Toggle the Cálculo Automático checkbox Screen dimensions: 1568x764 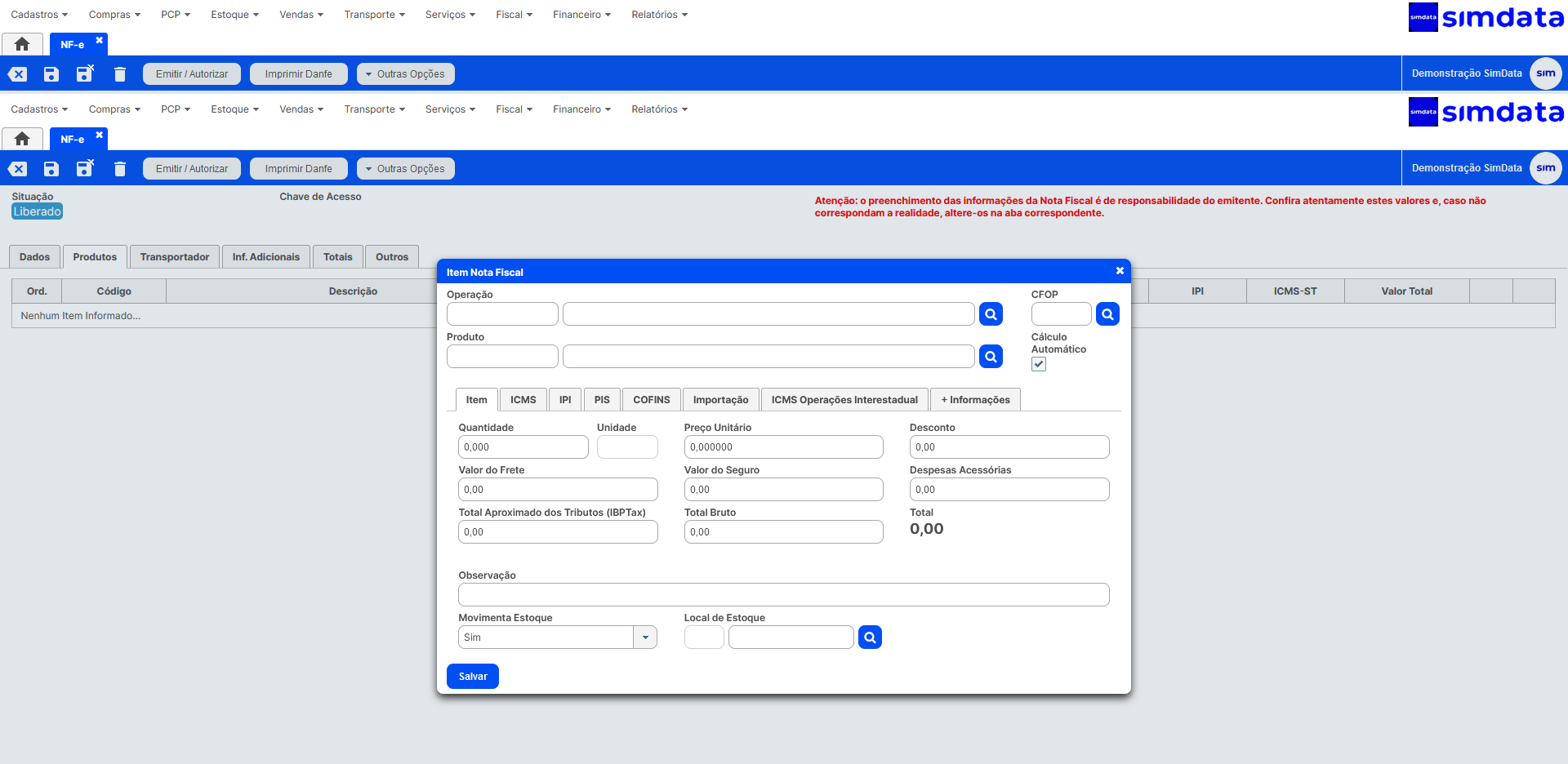click(x=1039, y=364)
